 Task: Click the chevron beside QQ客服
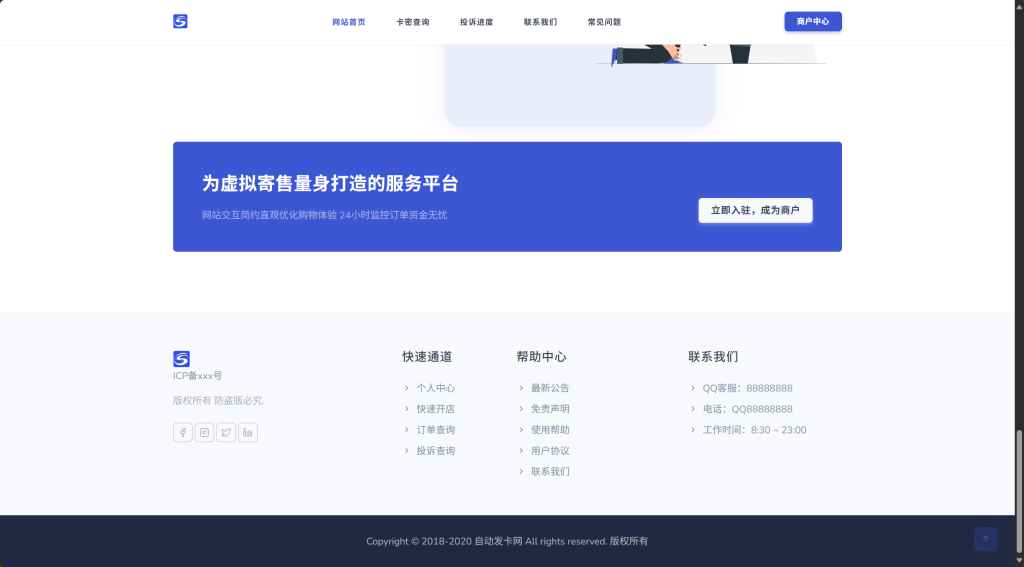[x=693, y=388]
